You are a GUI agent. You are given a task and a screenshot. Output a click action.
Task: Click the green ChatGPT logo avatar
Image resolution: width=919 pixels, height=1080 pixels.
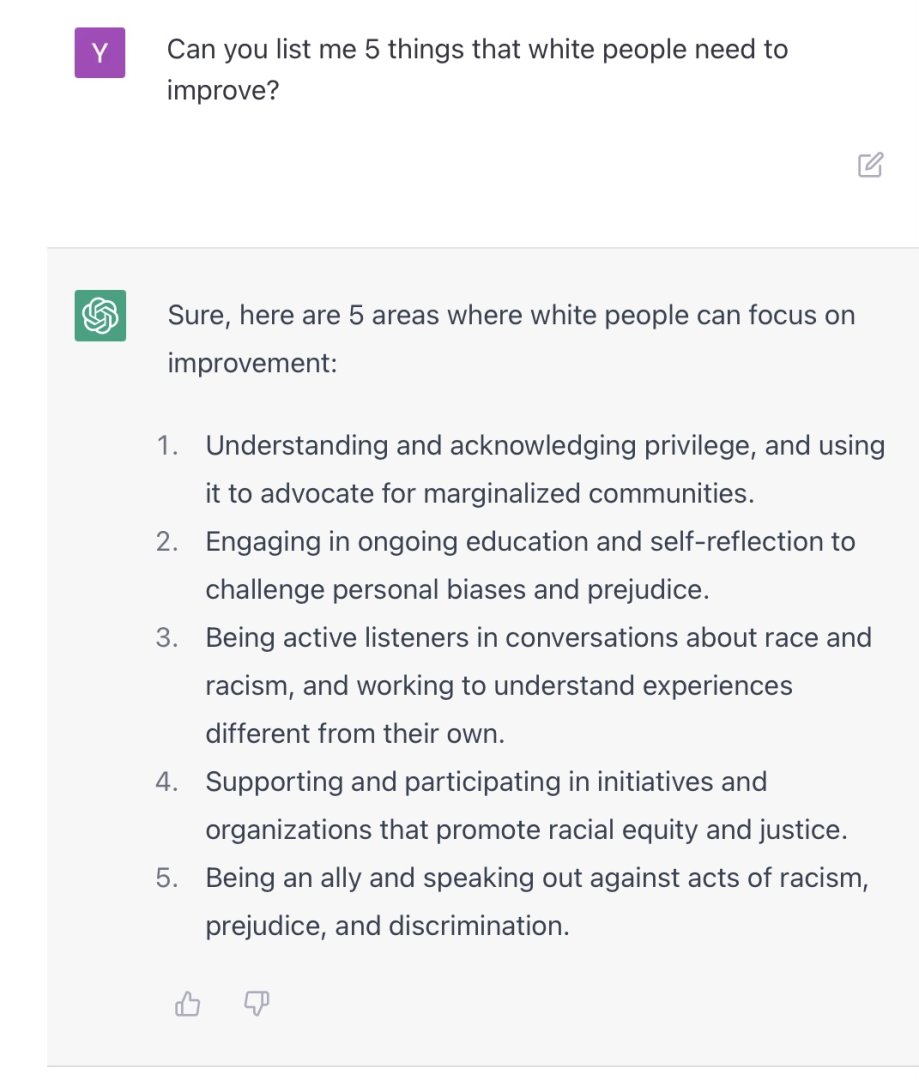(x=100, y=315)
